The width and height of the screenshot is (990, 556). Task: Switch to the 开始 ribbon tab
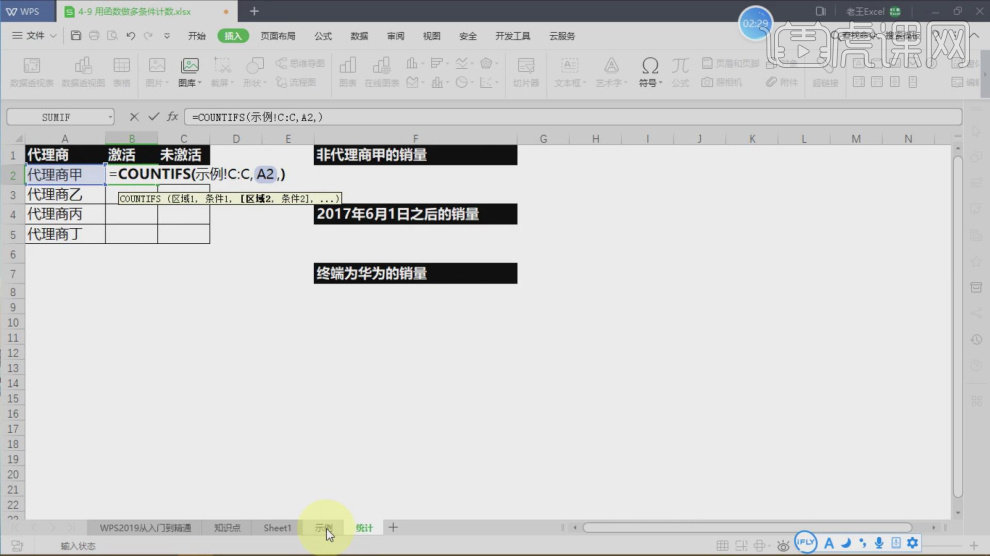197,36
